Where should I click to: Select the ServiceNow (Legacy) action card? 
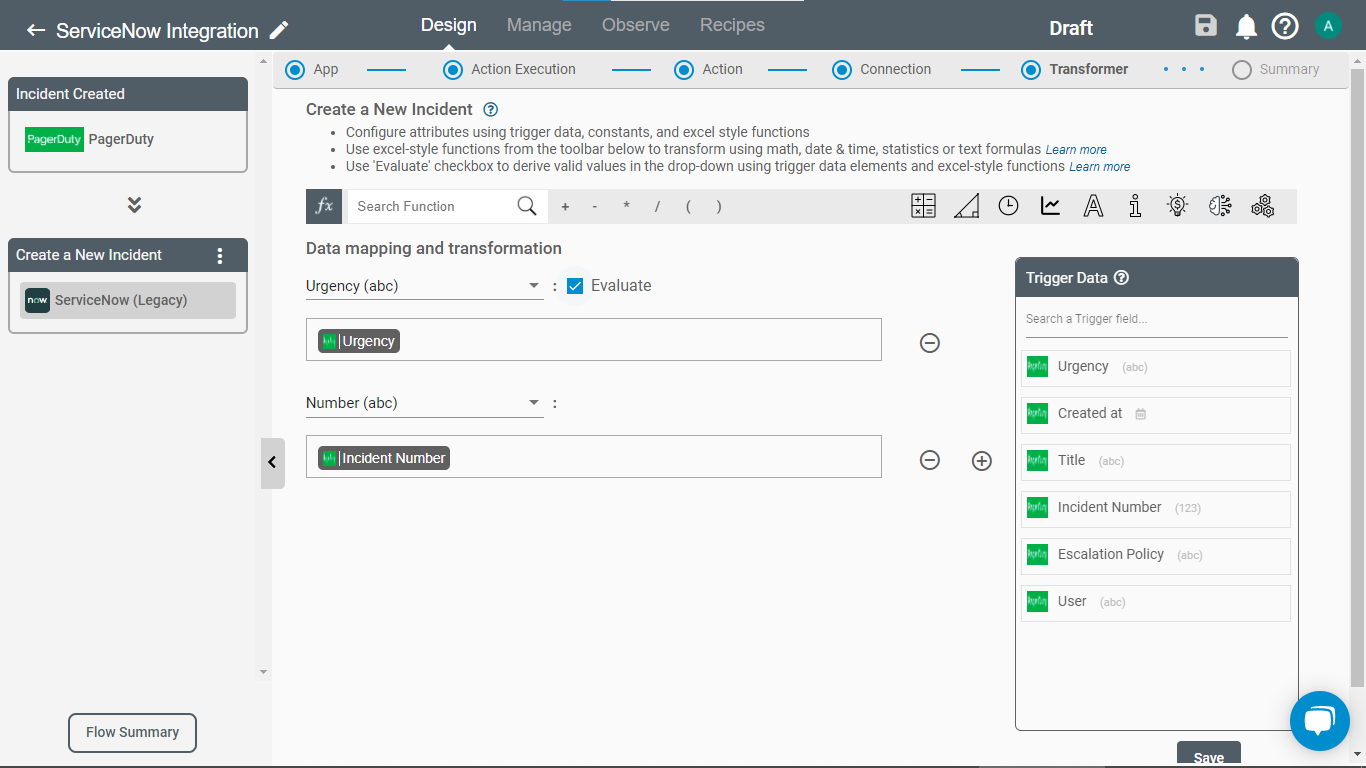(x=128, y=300)
